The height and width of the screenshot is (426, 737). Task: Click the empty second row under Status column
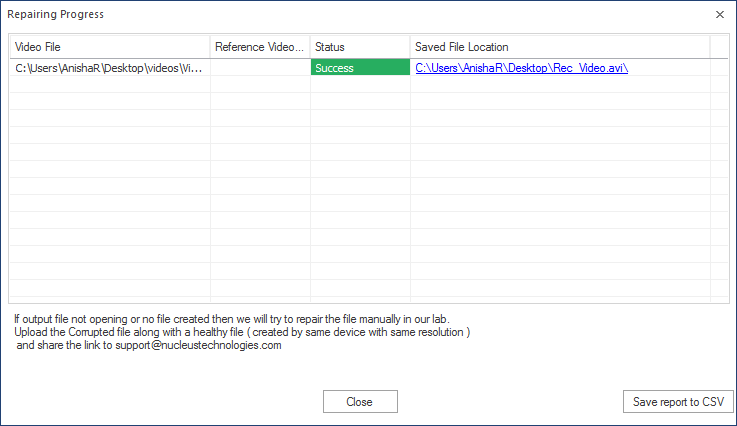point(360,84)
